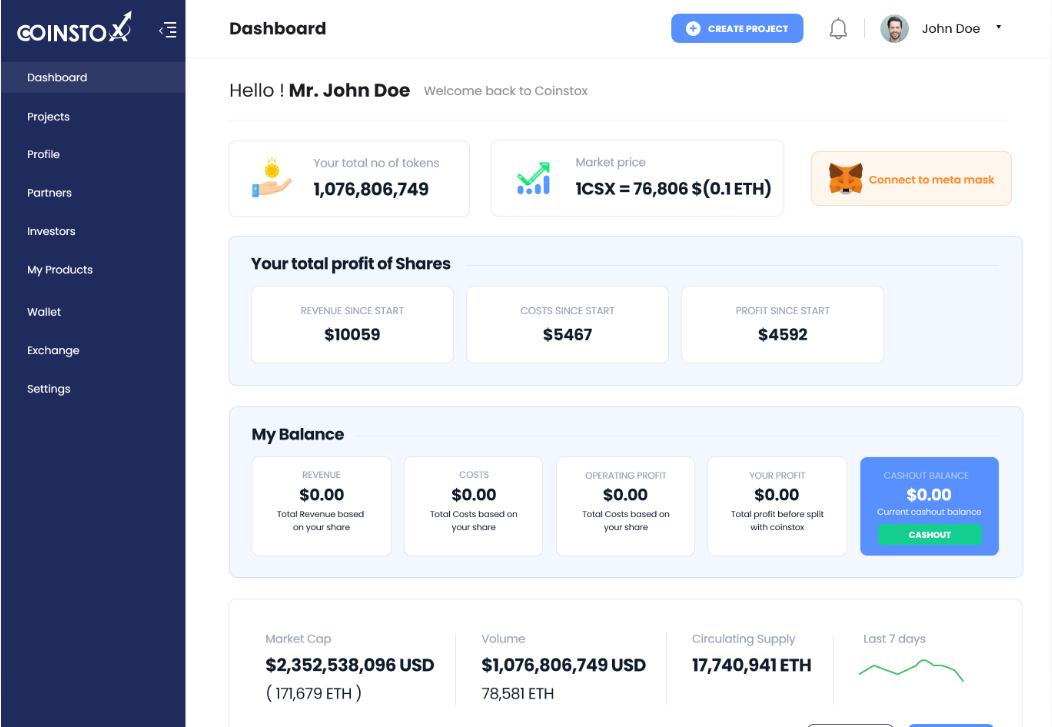Click the plus icon in Create Project

(x=693, y=28)
